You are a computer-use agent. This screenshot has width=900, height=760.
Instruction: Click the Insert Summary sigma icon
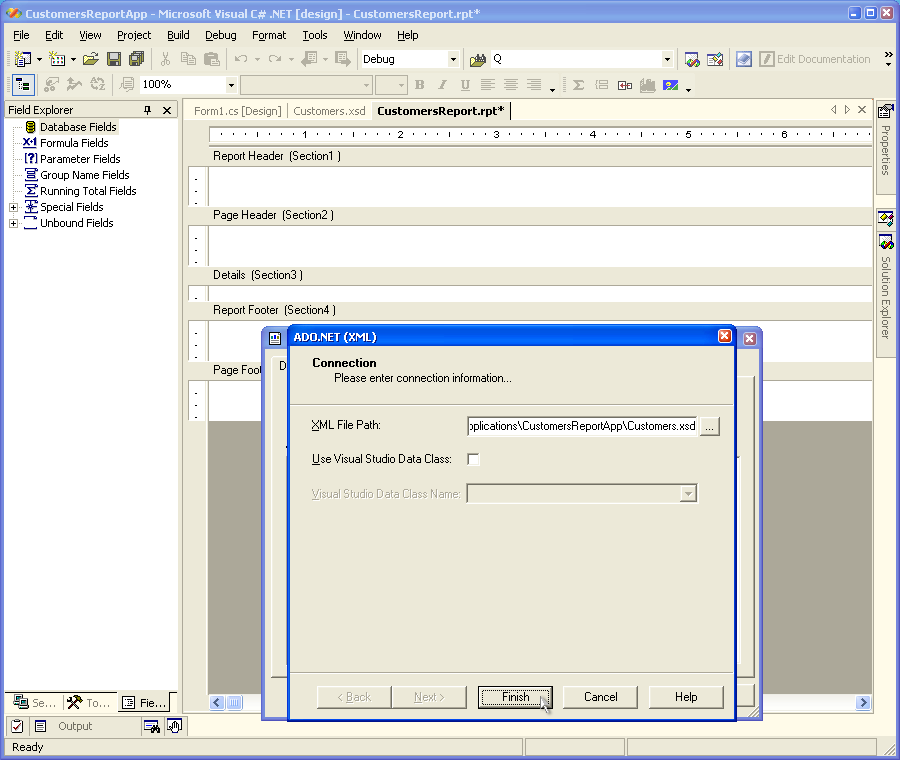pos(578,85)
